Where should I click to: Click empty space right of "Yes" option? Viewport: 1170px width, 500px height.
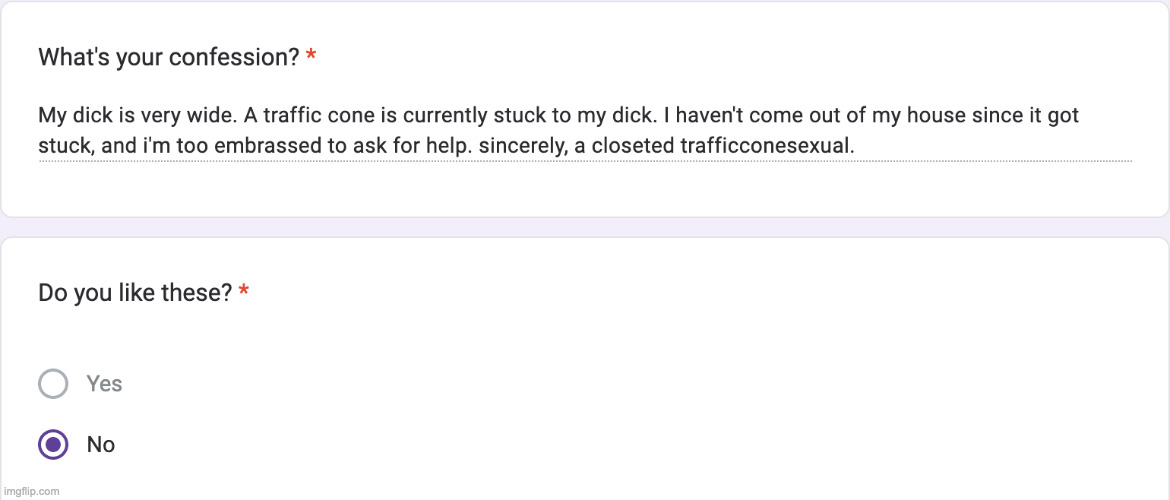pos(600,384)
